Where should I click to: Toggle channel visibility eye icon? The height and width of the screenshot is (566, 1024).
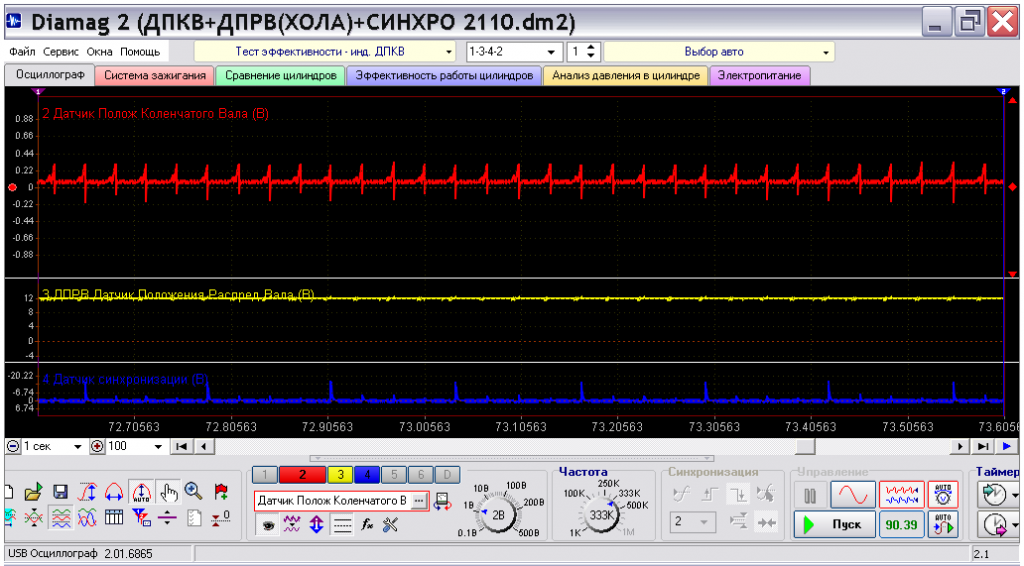click(x=268, y=525)
